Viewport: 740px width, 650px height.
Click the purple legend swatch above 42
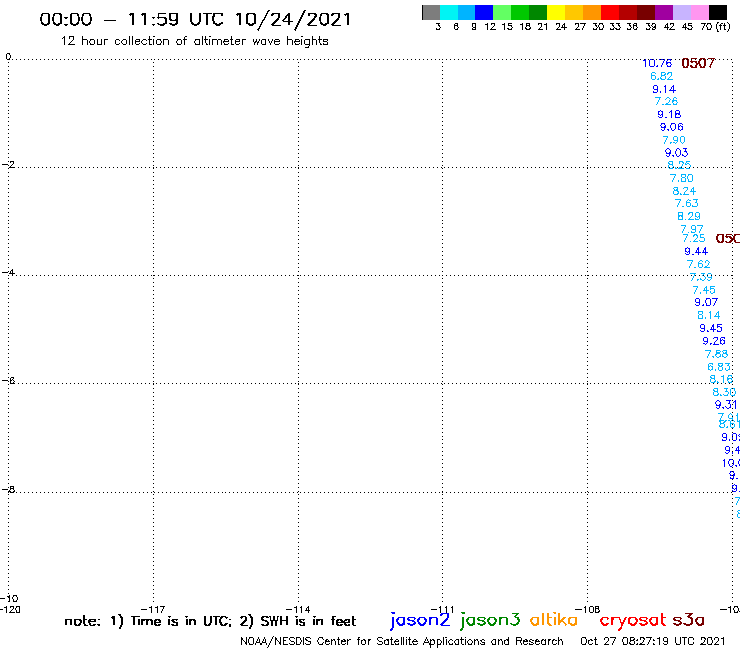[x=664, y=12]
